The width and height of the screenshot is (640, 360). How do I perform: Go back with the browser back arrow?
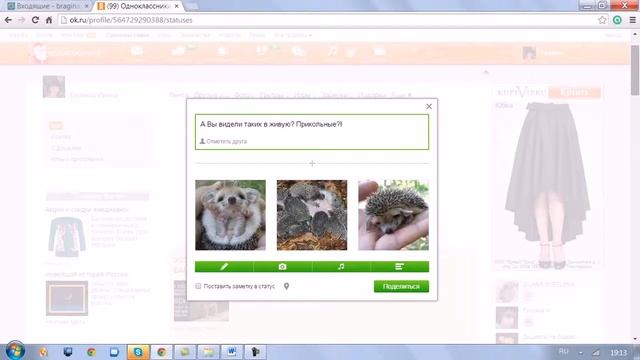pos(8,20)
